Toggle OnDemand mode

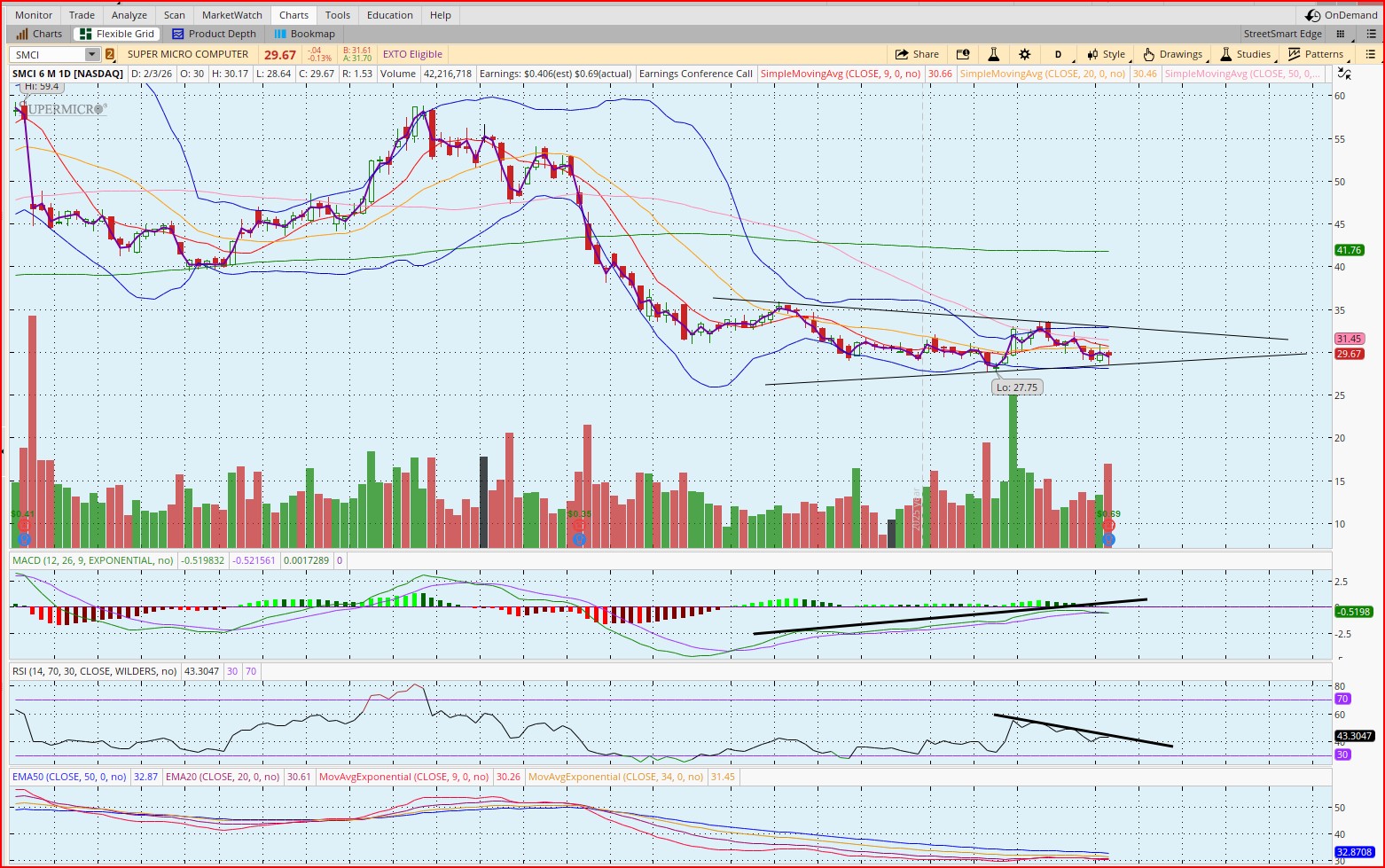(x=1342, y=15)
